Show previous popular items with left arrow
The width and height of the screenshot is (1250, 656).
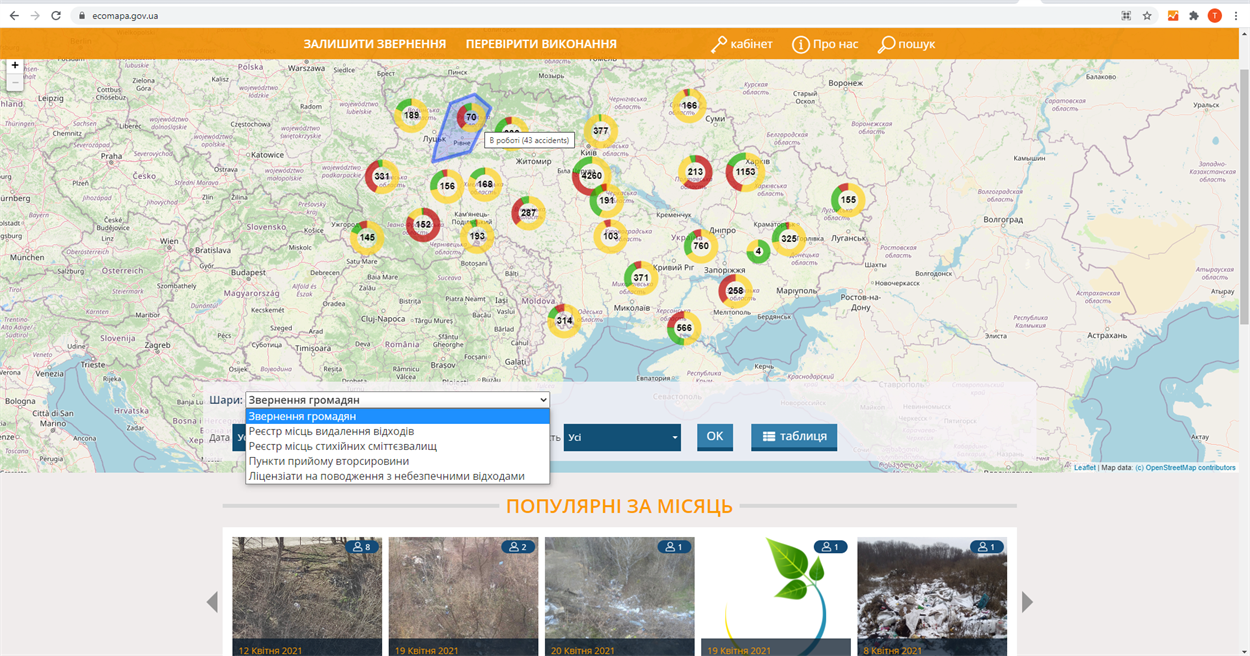[x=212, y=602]
